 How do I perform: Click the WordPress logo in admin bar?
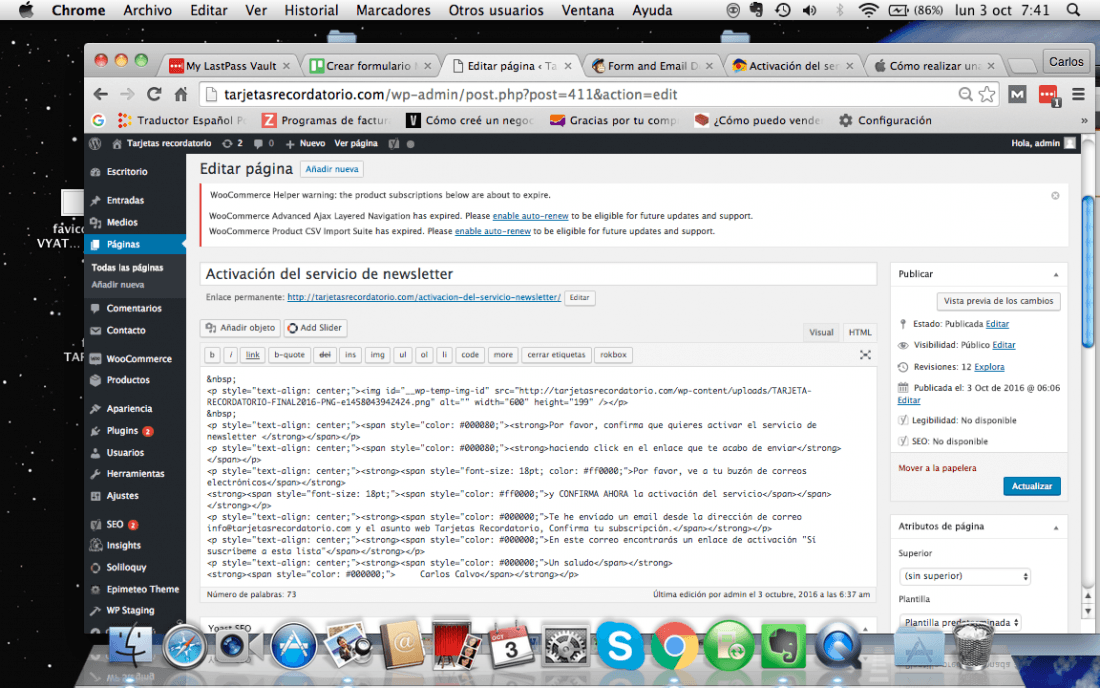(95, 143)
